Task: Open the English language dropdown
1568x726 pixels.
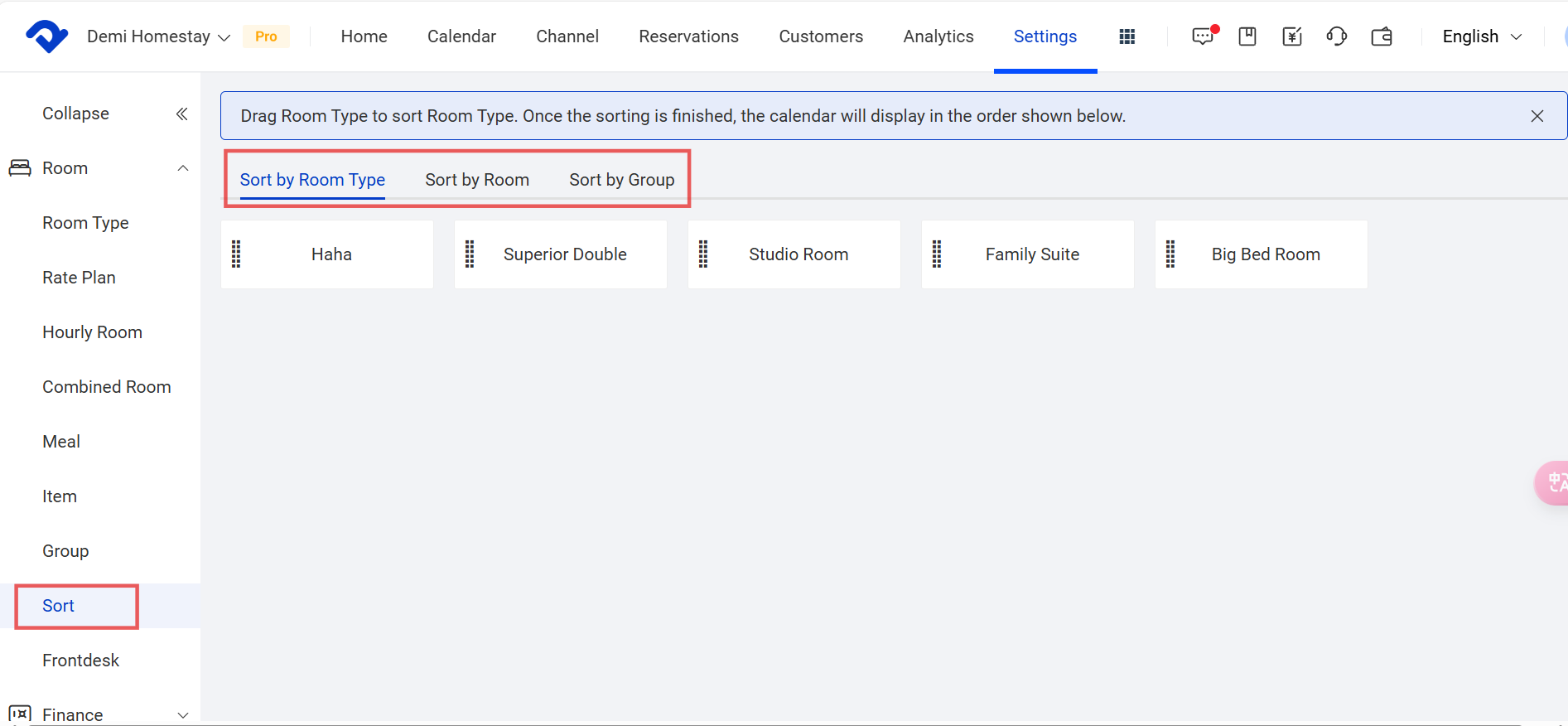Action: 1481,36
